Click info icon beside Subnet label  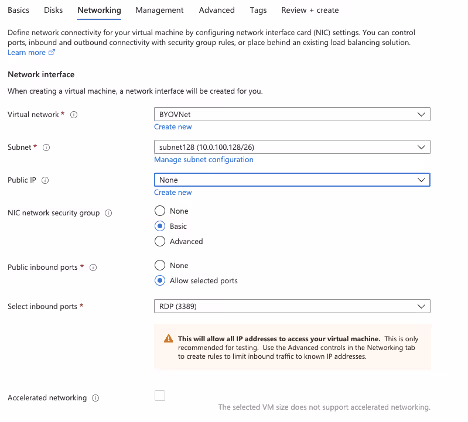click(x=46, y=147)
